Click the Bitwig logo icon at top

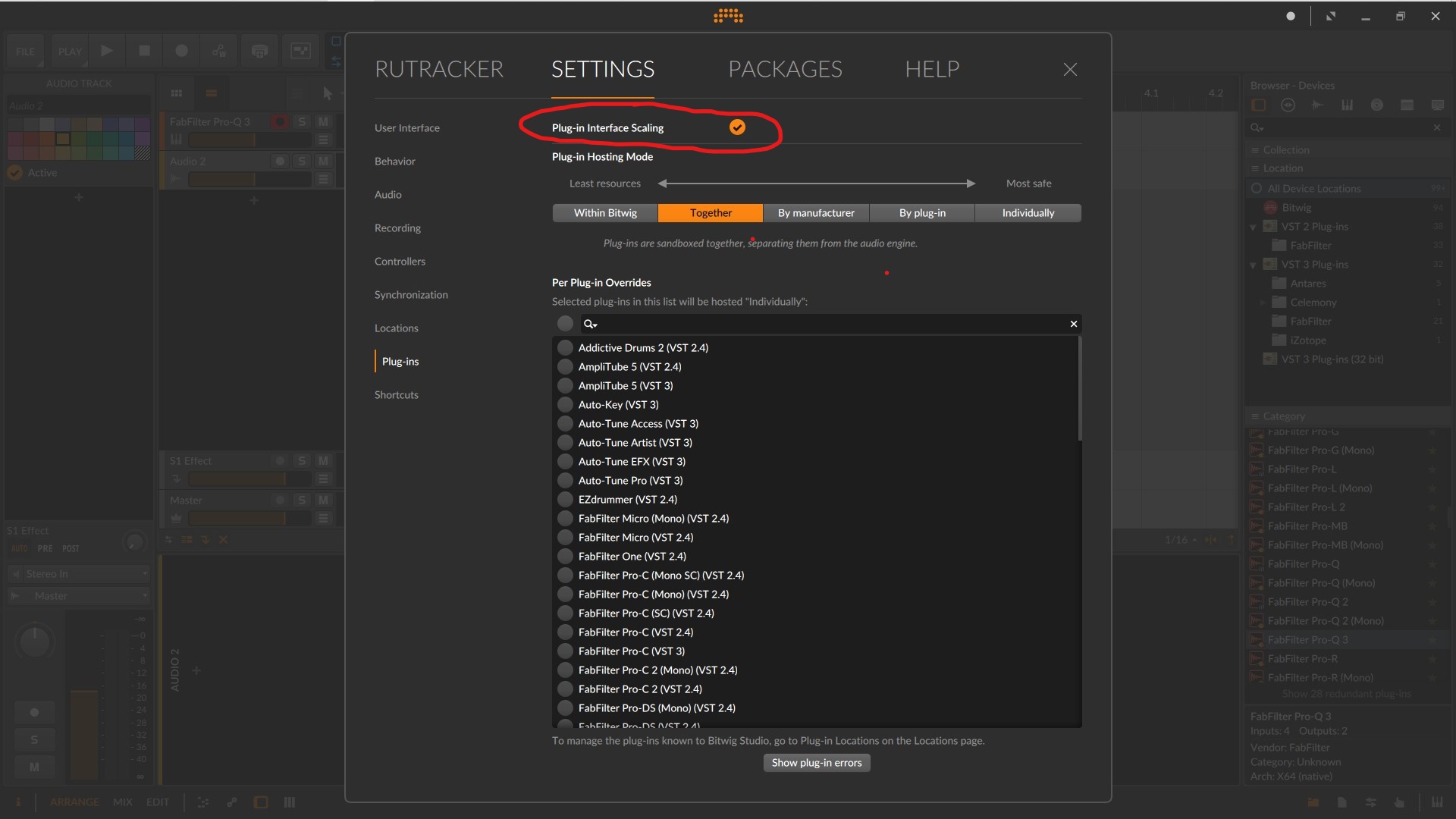(x=728, y=16)
